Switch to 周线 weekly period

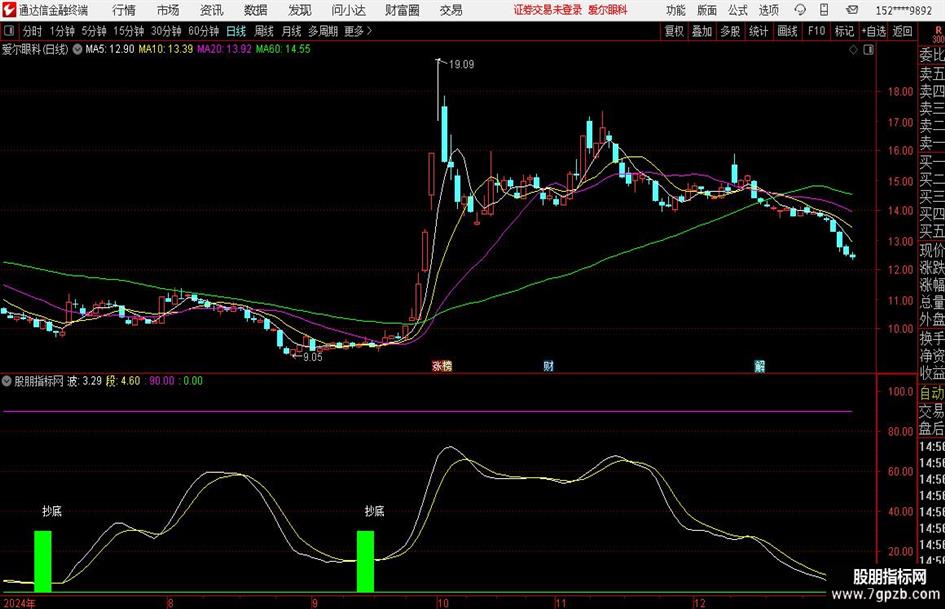pyautogui.click(x=263, y=31)
